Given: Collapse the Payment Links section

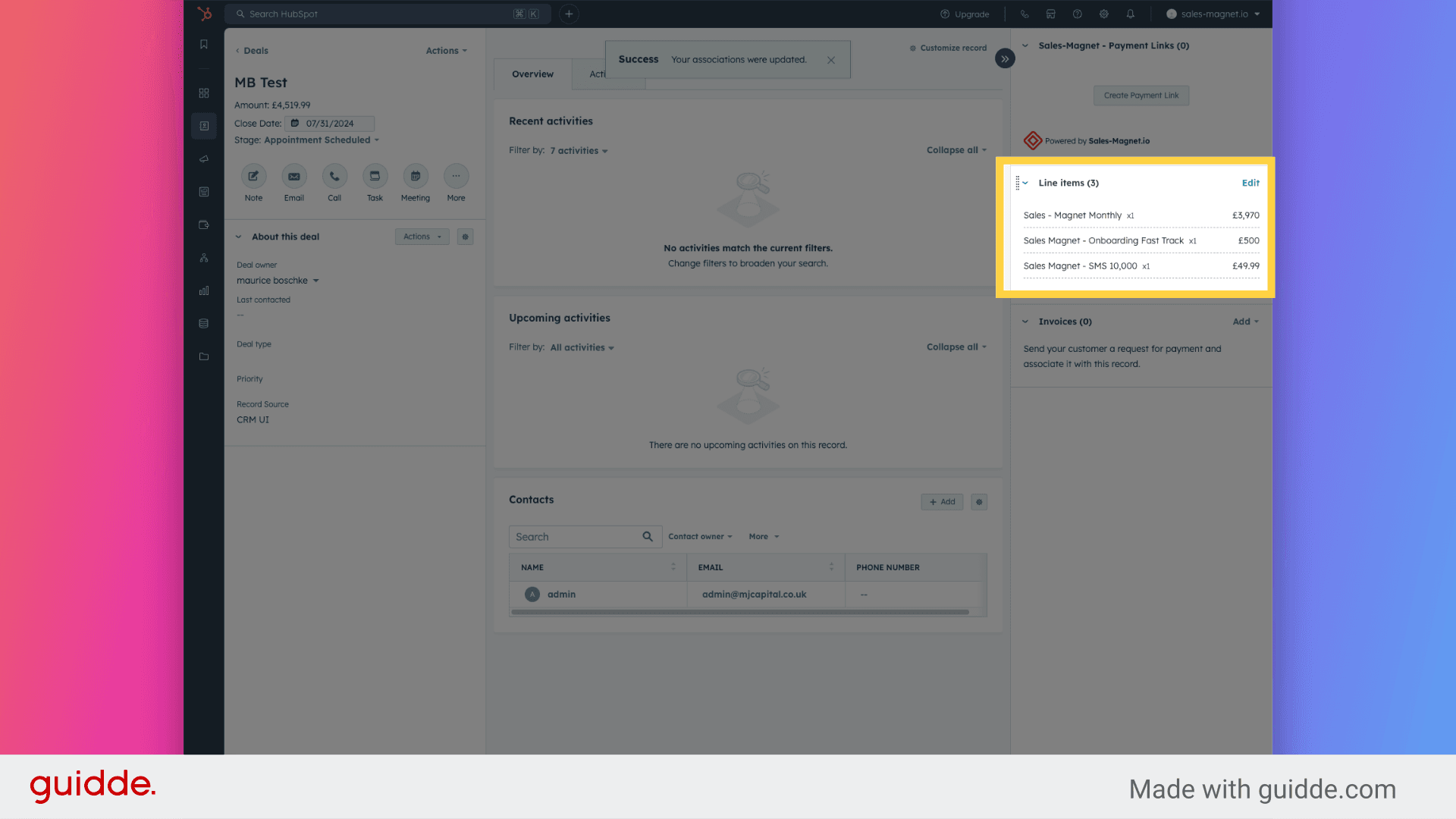Looking at the screenshot, I should pyautogui.click(x=1025, y=45).
